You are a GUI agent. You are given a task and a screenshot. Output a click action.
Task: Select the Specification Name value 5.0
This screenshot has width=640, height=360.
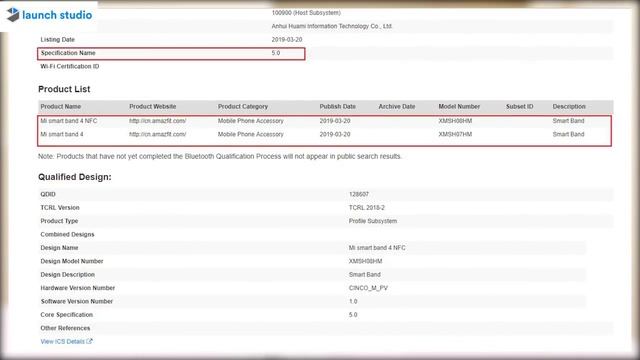coord(276,53)
